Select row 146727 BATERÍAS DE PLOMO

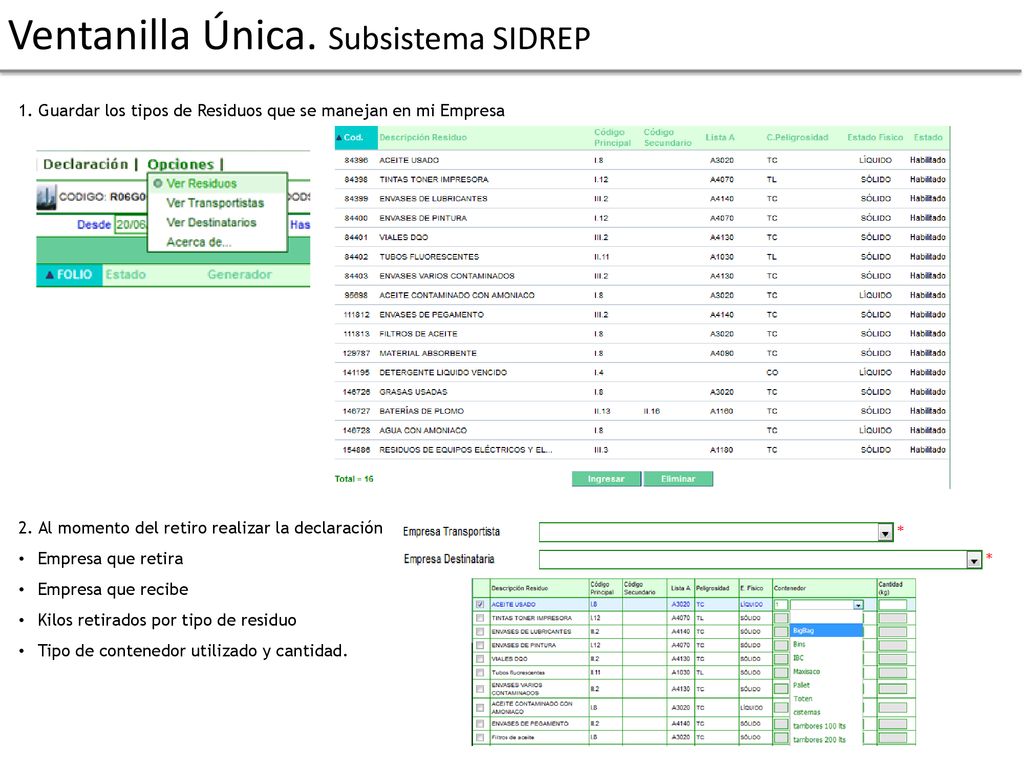tap(642, 411)
